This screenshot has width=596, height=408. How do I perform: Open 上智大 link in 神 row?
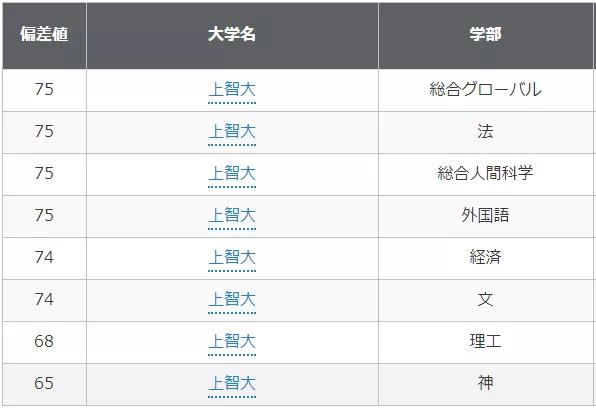232,383
